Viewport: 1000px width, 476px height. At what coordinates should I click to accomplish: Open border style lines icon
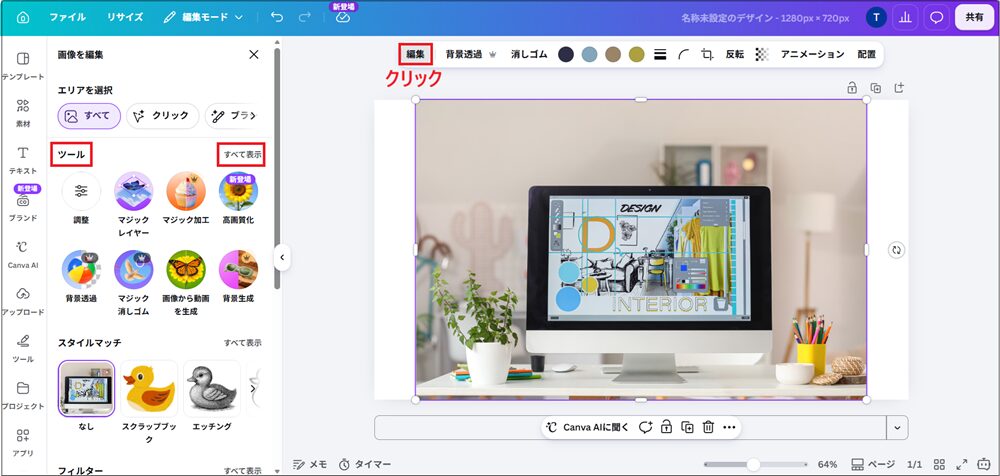(x=660, y=54)
